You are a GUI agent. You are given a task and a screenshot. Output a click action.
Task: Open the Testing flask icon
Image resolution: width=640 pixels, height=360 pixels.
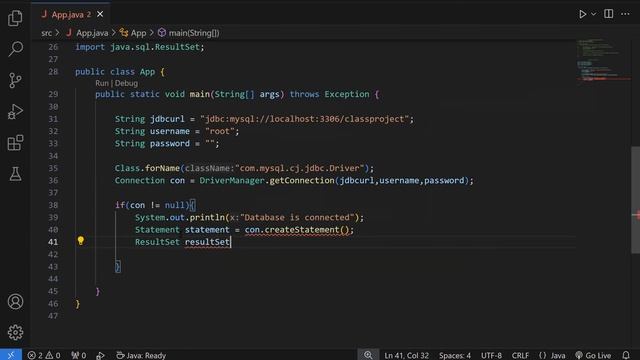(15, 174)
